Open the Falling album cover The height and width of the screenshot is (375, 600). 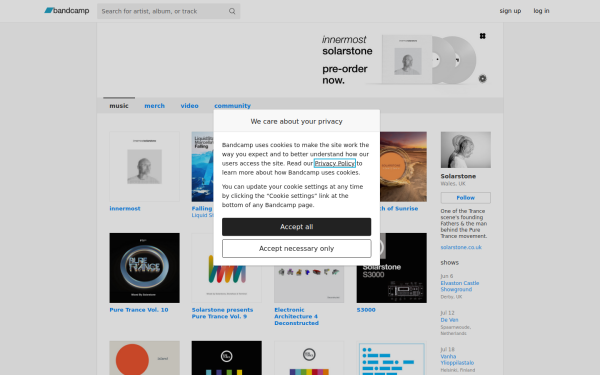coord(202,166)
